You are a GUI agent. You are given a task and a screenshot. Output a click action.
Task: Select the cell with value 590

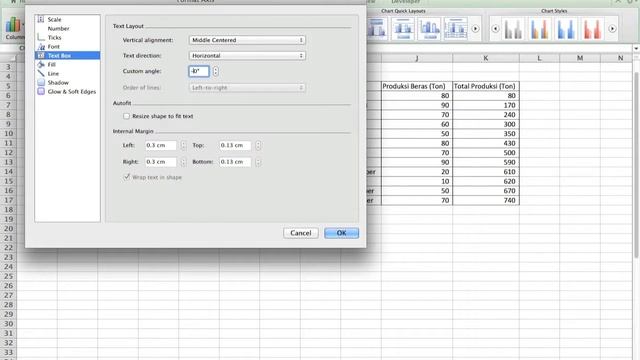point(486,162)
